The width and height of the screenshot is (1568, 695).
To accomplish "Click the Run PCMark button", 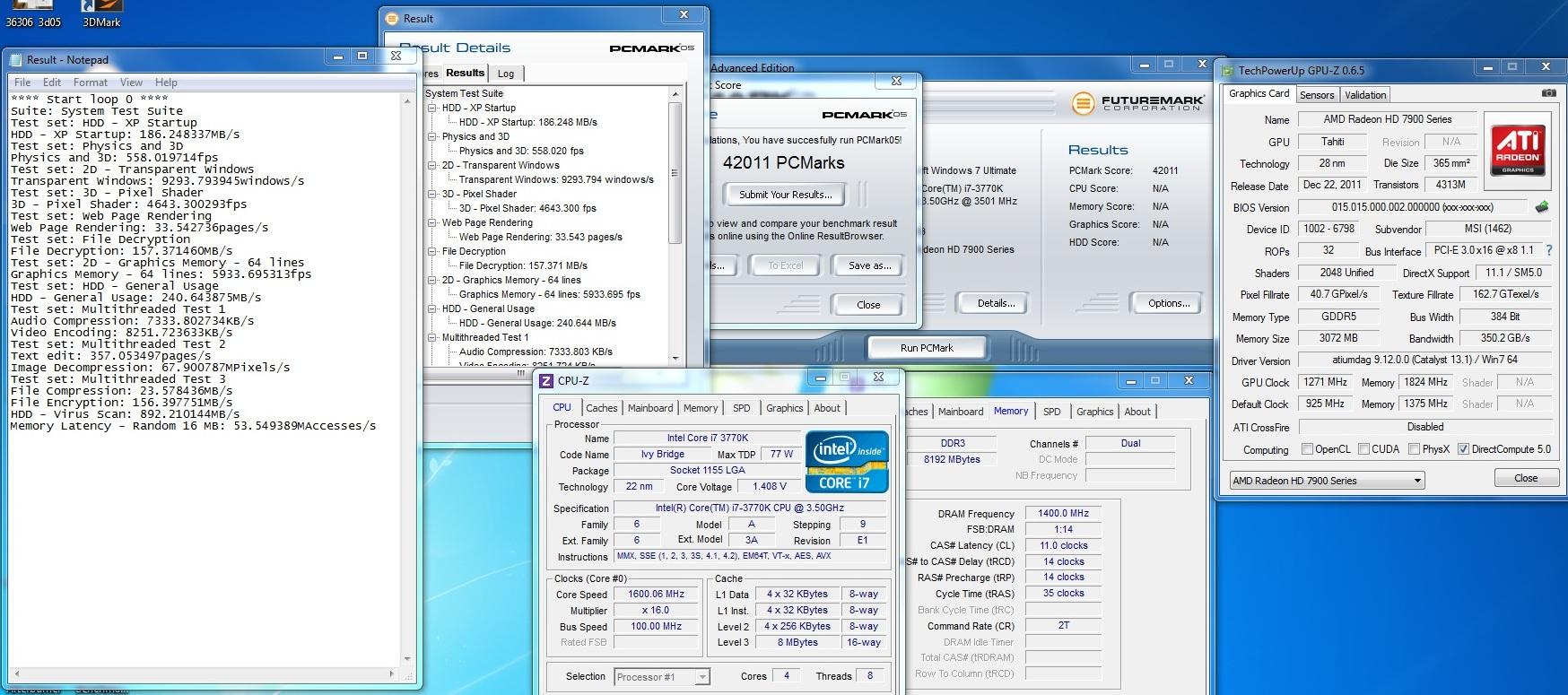I will 928,348.
